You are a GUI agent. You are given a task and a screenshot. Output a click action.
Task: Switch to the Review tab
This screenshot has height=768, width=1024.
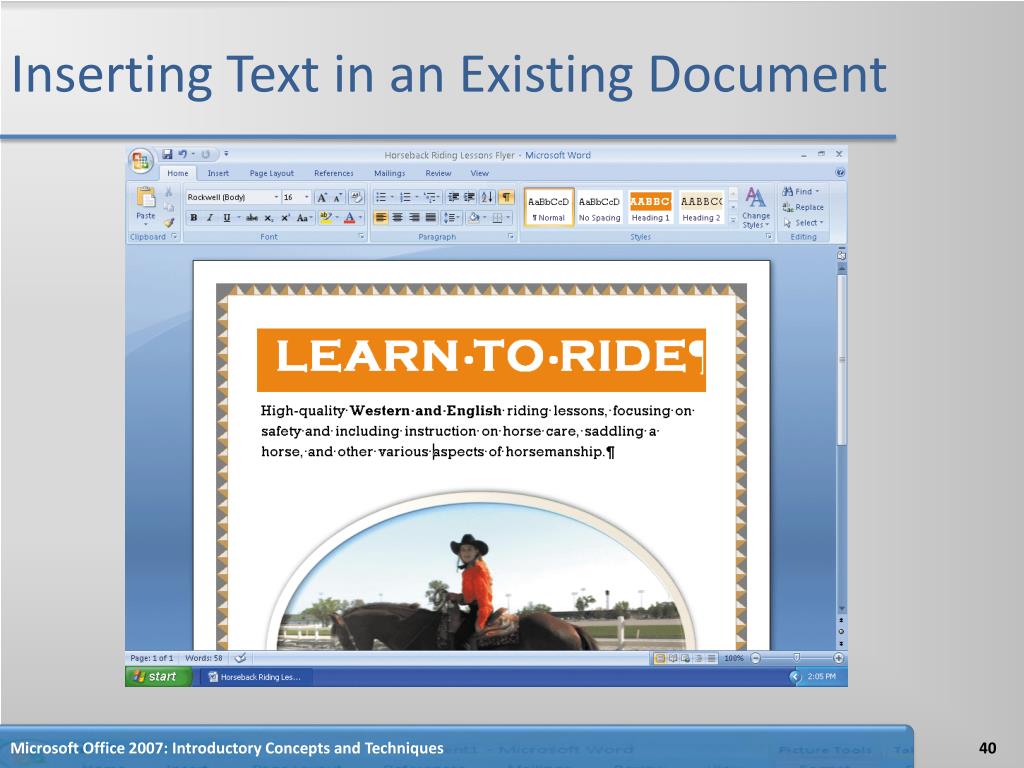click(x=438, y=173)
